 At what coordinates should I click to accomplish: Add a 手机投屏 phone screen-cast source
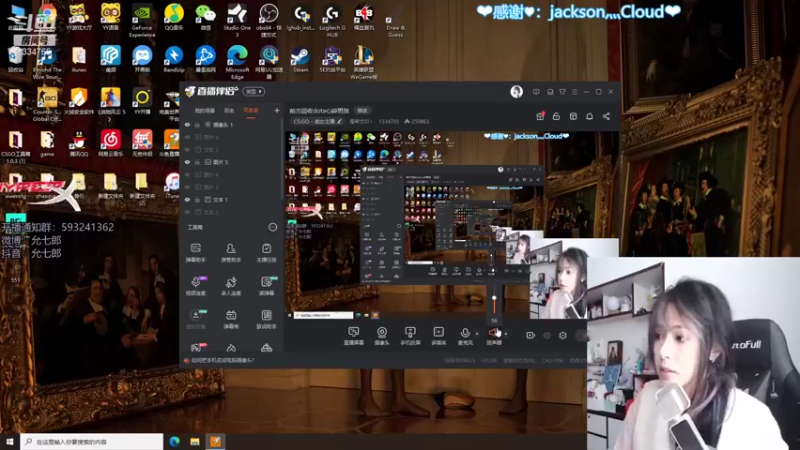coord(410,336)
